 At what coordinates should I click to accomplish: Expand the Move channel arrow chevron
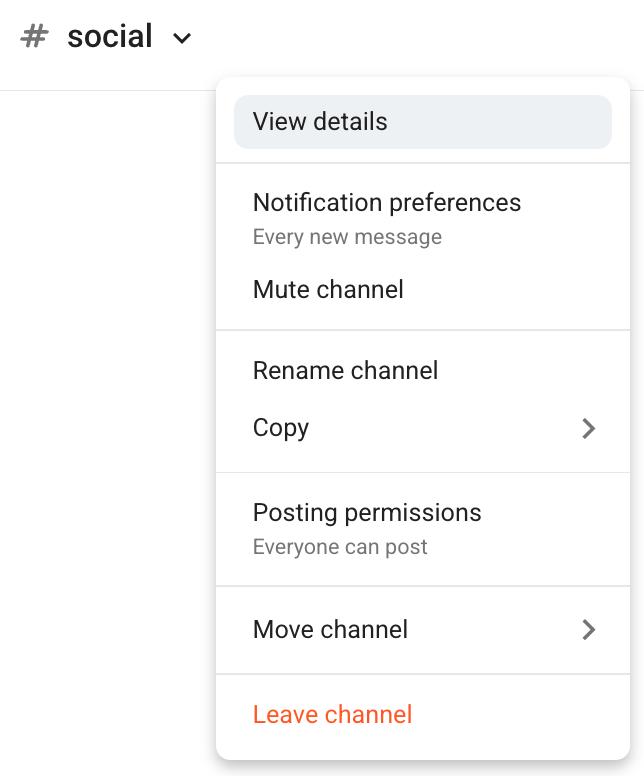click(x=589, y=630)
